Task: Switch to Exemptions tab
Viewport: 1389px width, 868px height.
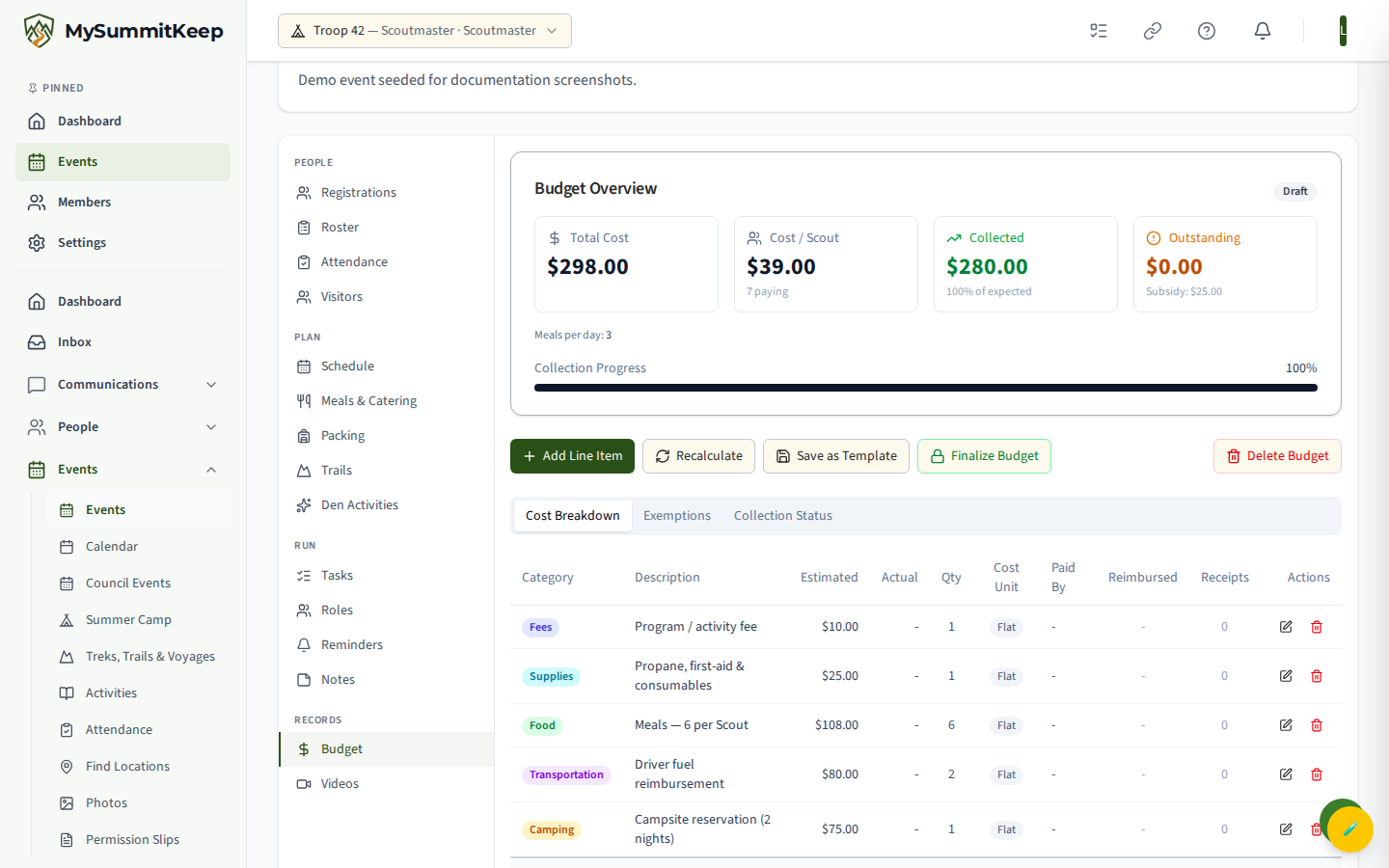Action: pos(677,516)
